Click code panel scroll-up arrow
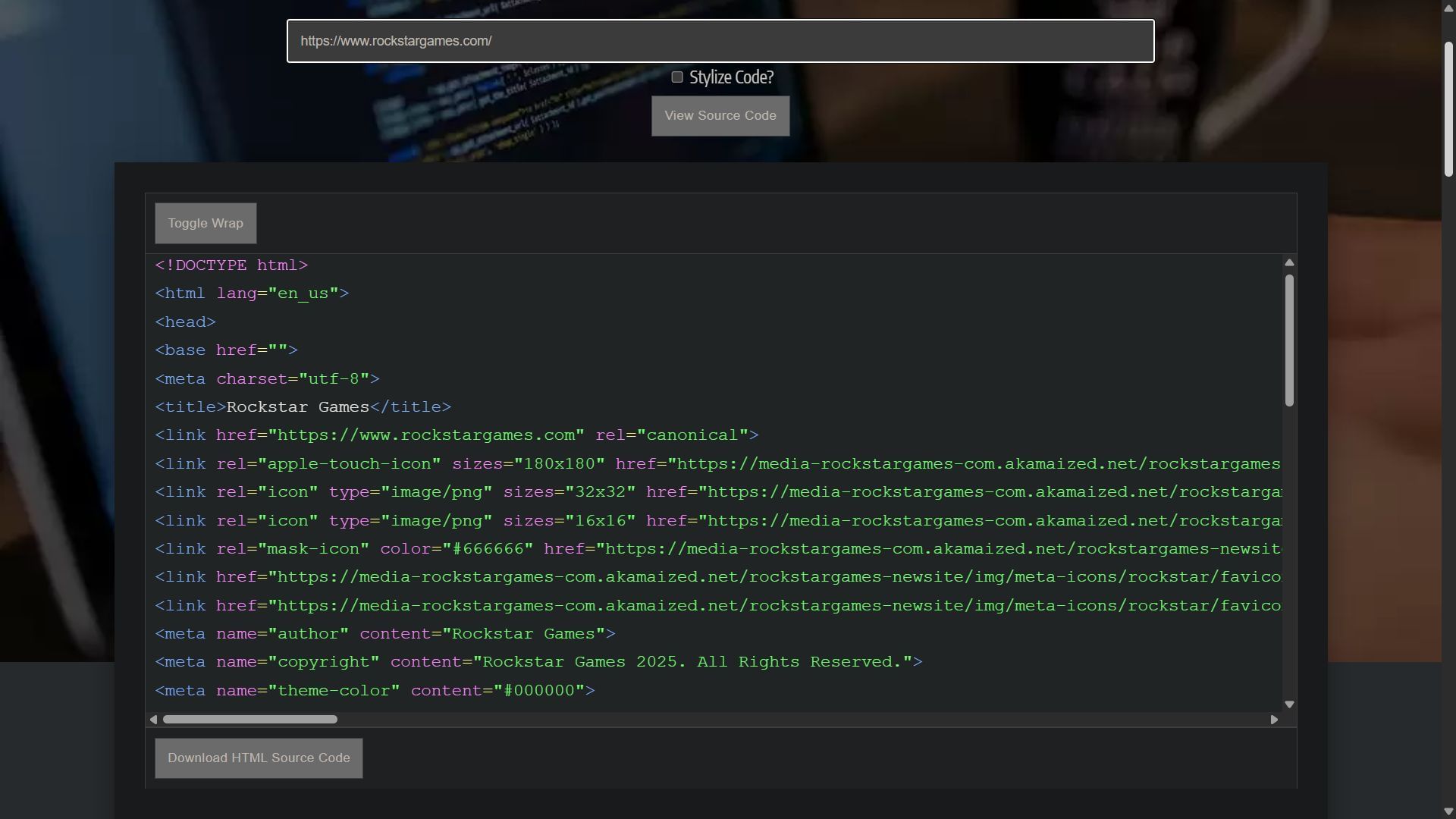Image resolution: width=1456 pixels, height=819 pixels. (1289, 263)
